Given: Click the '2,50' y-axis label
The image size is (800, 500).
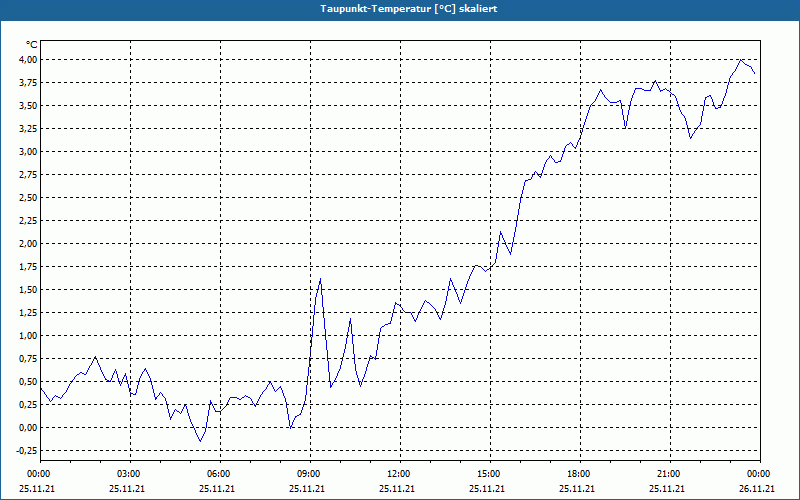Looking at the screenshot, I should click(x=28, y=197).
